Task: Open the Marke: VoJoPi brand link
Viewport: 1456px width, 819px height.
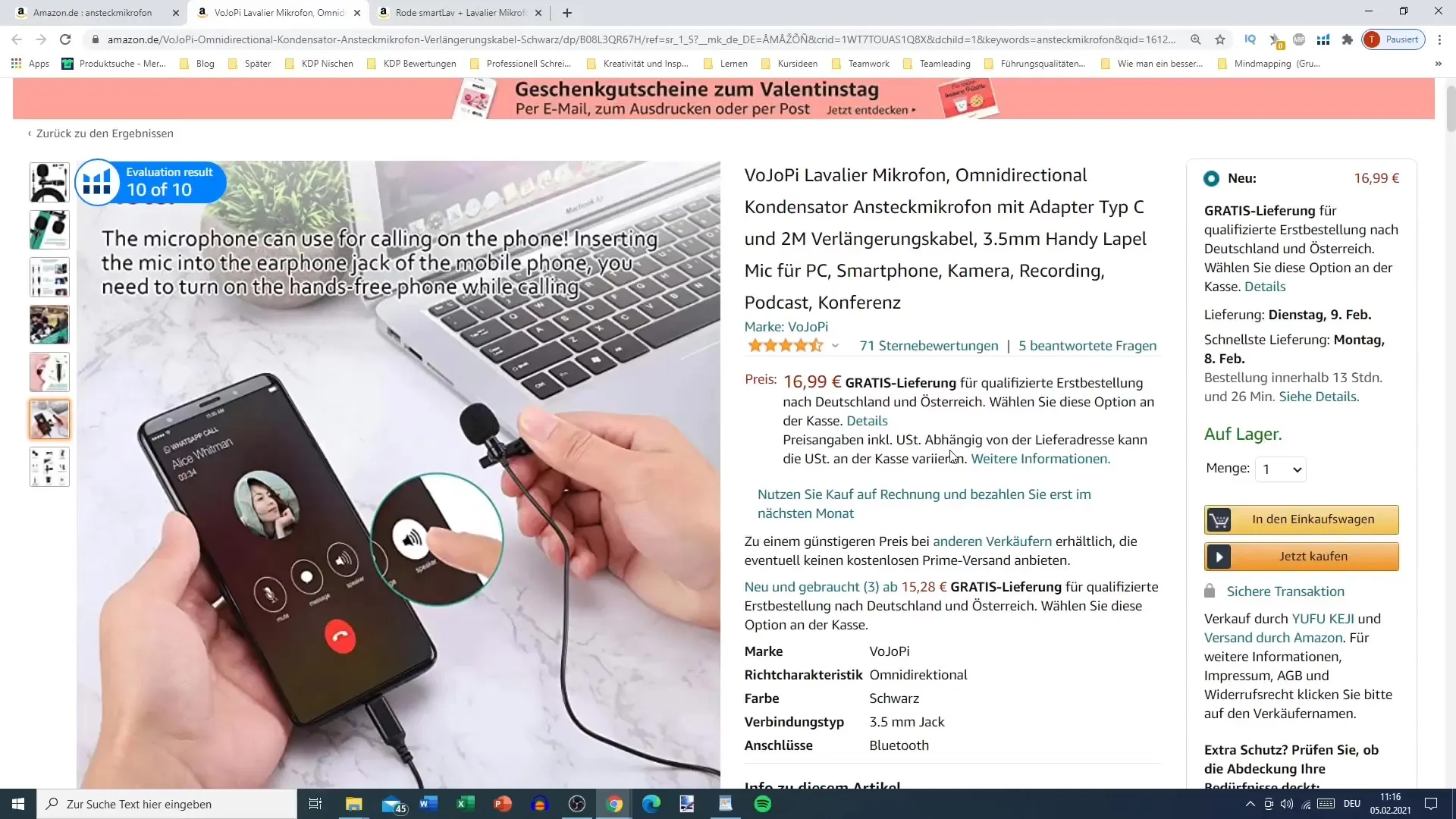Action: (786, 327)
